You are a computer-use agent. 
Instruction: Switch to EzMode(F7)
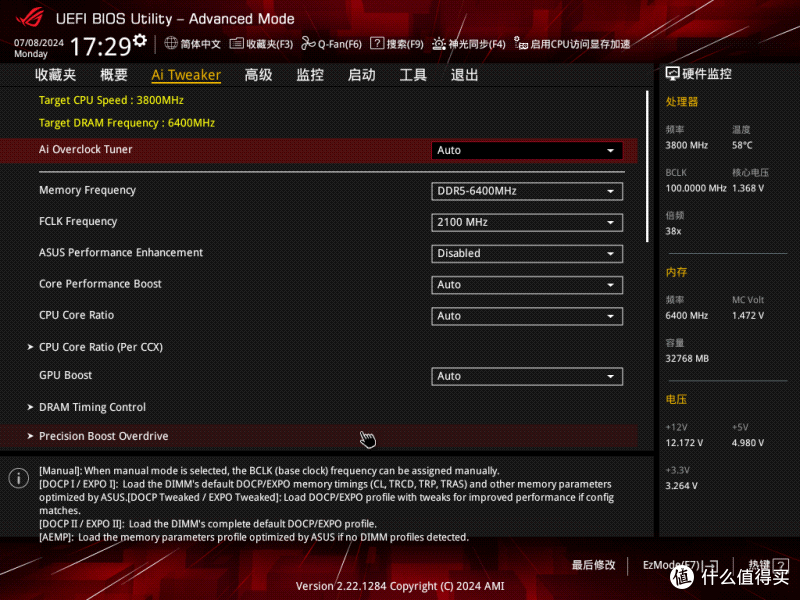[681, 565]
